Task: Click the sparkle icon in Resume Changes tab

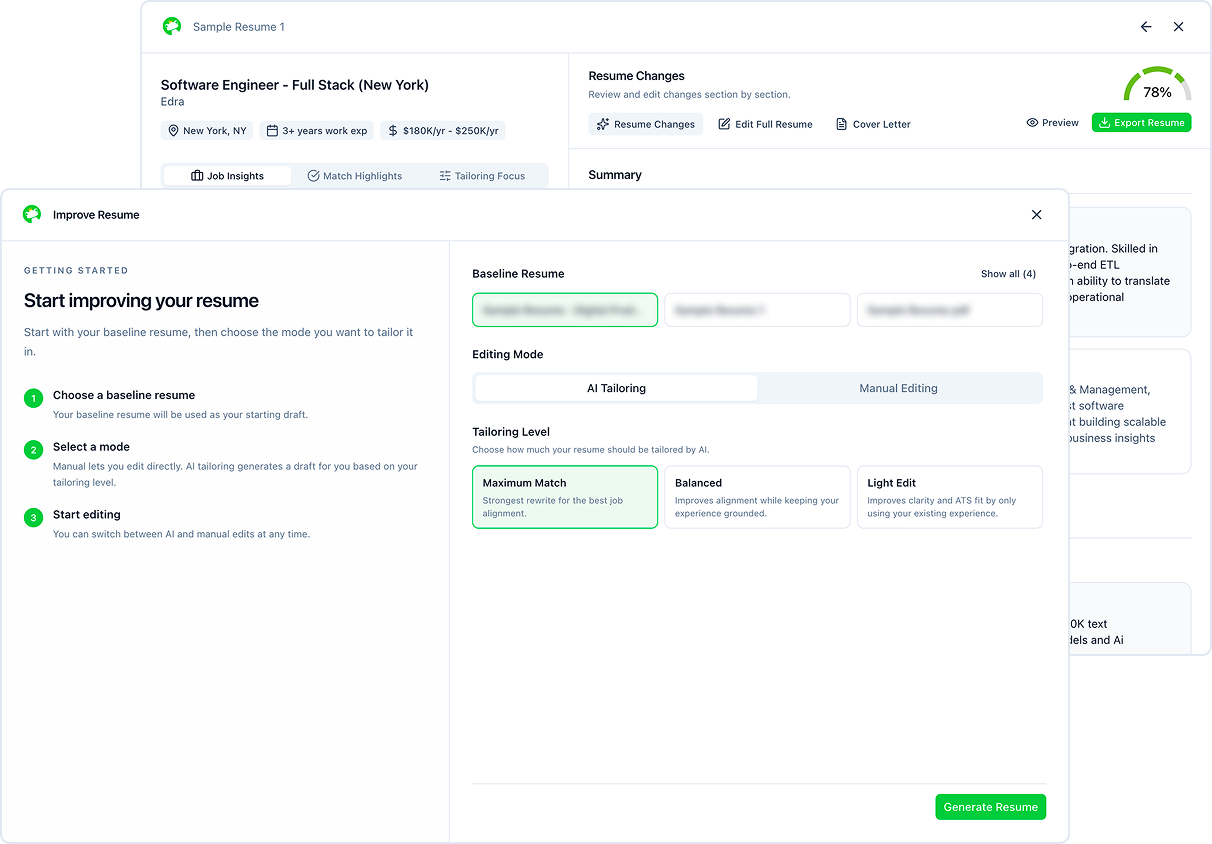Action: (602, 124)
